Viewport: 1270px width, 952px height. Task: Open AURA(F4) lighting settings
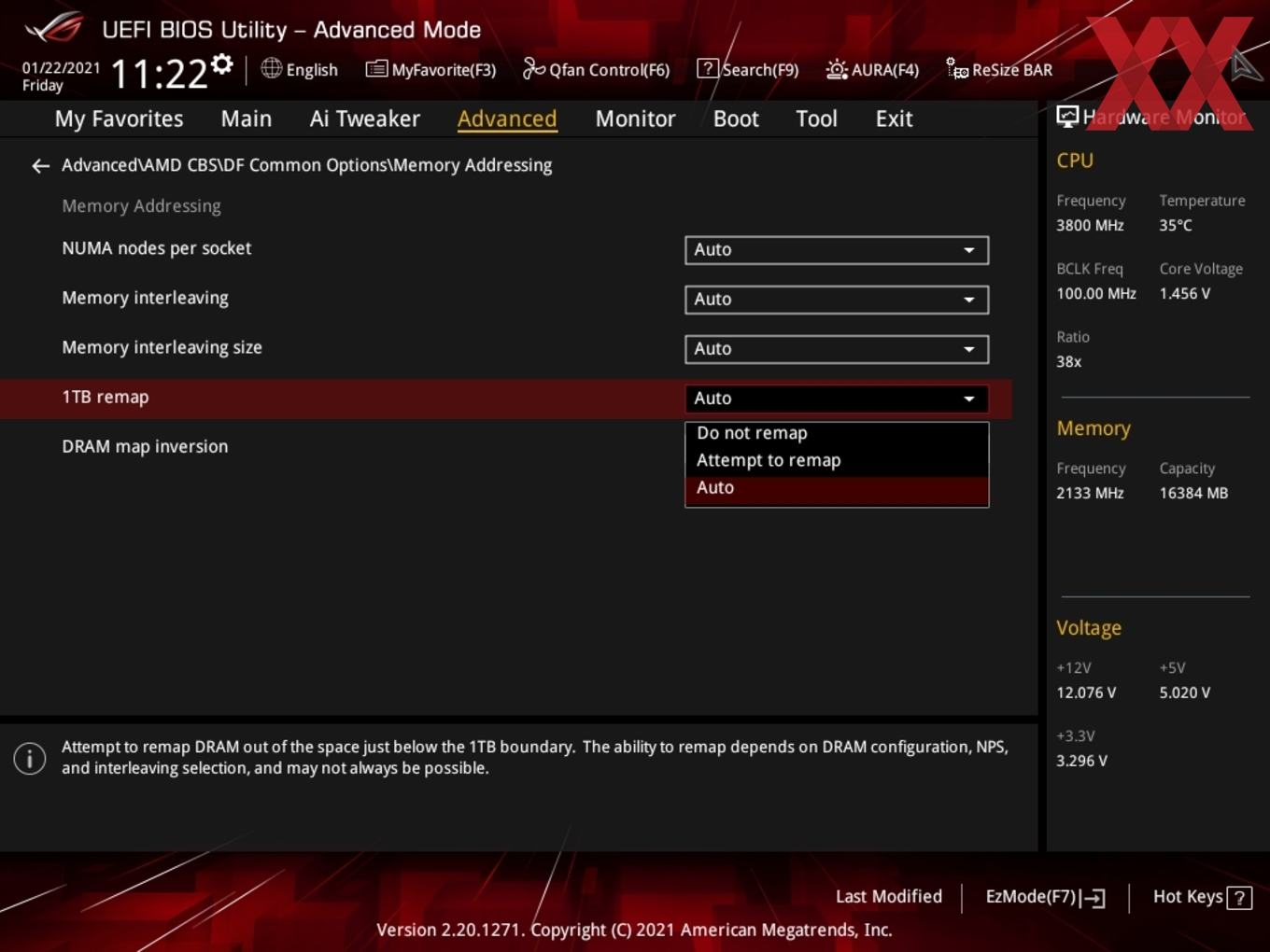(x=872, y=69)
